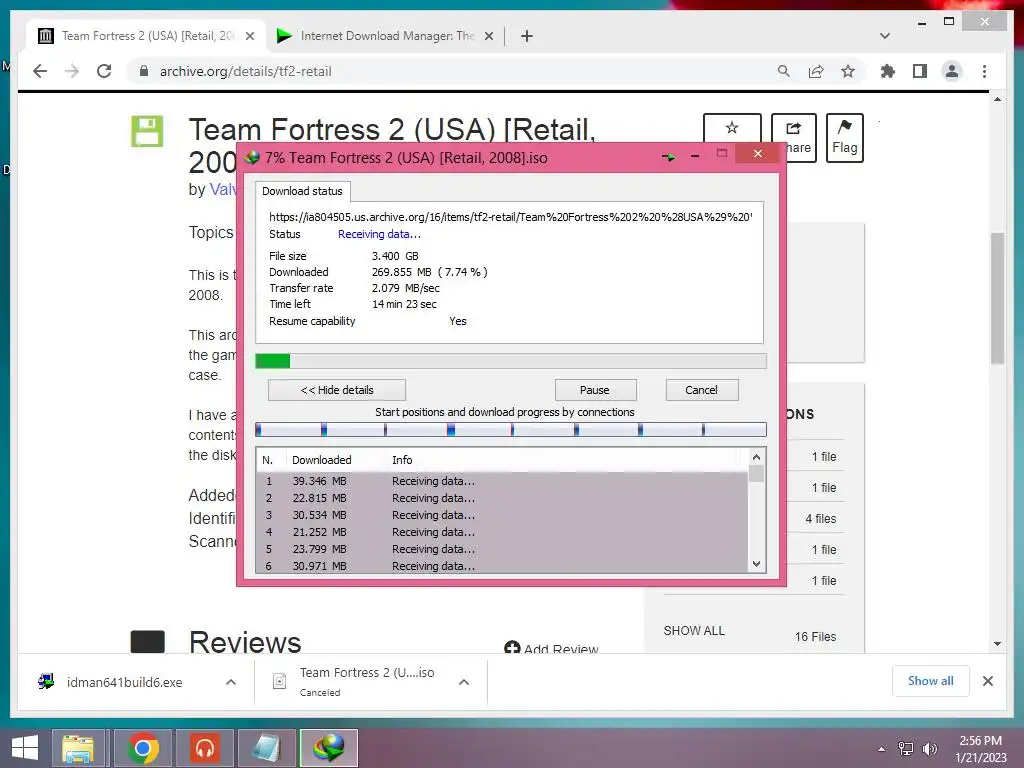Open volume control in system tray

(929, 749)
